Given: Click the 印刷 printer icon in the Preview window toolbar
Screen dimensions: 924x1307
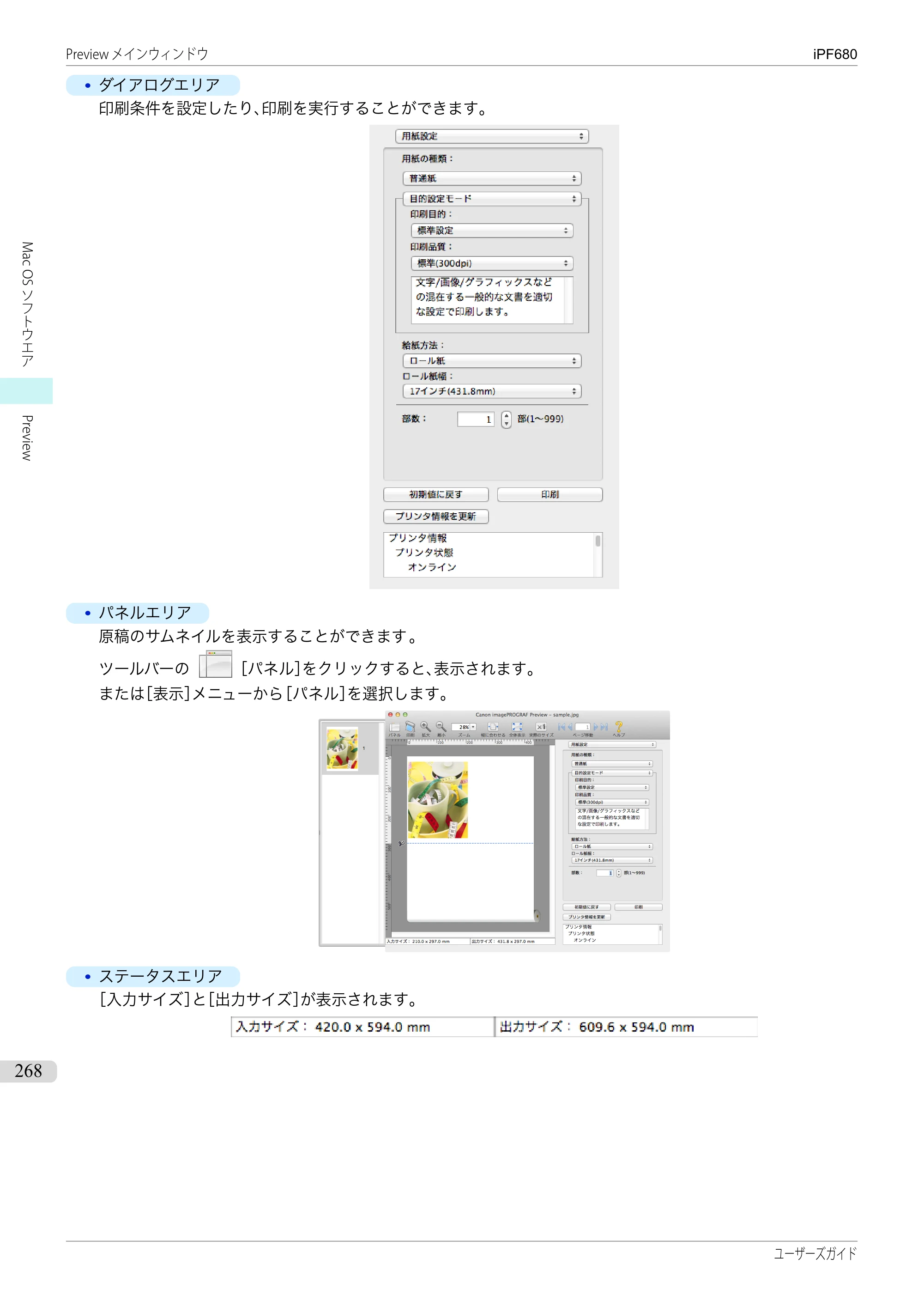Looking at the screenshot, I should click(x=411, y=726).
